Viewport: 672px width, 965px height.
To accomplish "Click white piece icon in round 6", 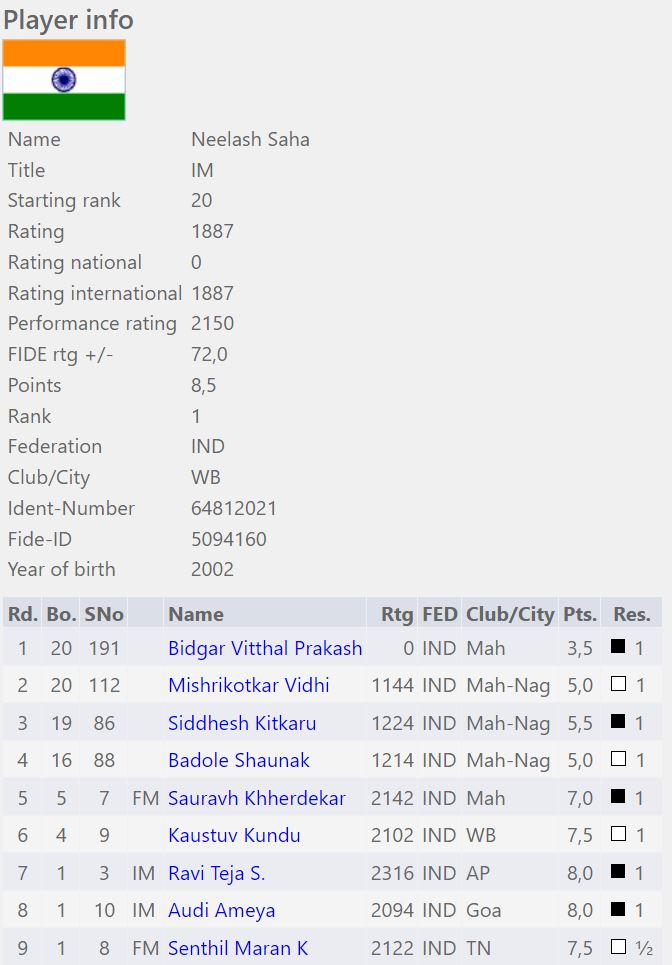I will point(618,835).
